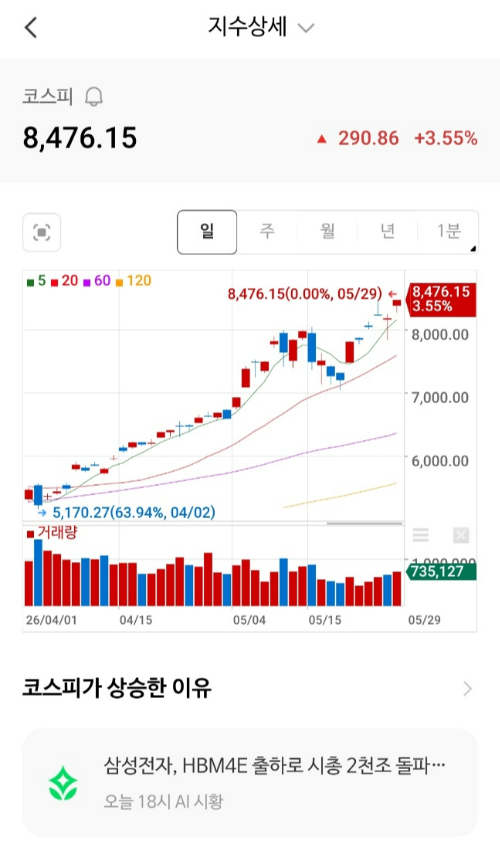The width and height of the screenshot is (500, 859).
Task: Click the 20-day moving average legend
Action: [65, 281]
